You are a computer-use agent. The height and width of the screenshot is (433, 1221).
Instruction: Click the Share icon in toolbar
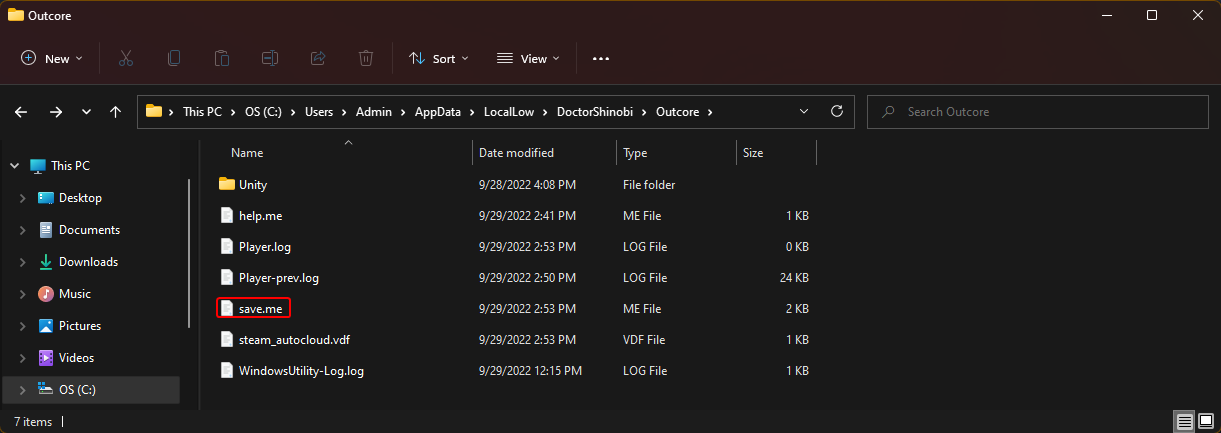318,58
